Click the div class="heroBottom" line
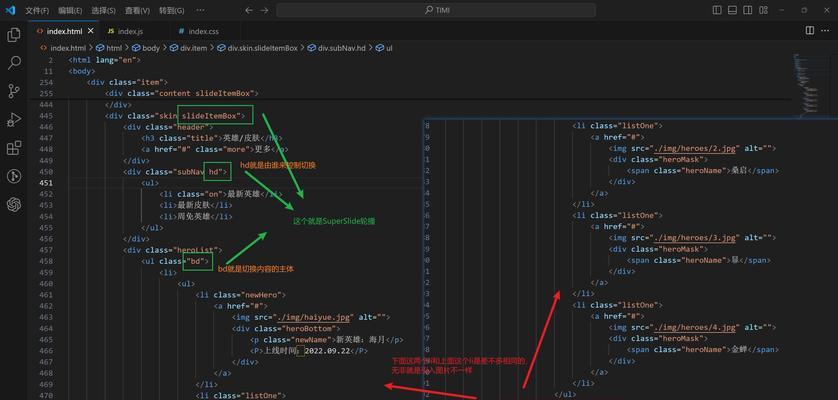The height and width of the screenshot is (400, 838). point(286,328)
